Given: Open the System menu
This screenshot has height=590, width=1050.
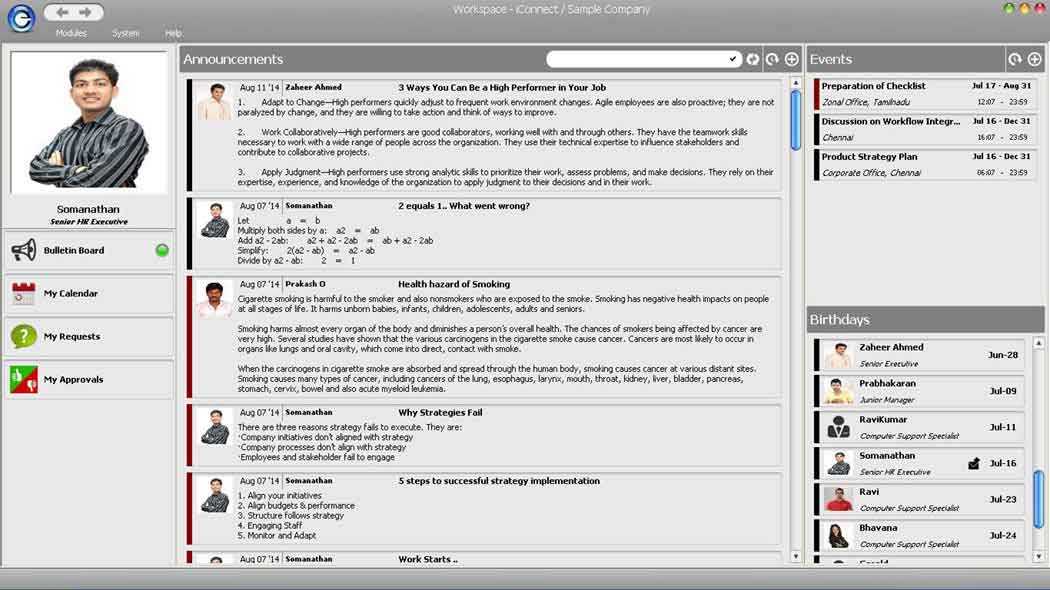Looking at the screenshot, I should (125, 33).
